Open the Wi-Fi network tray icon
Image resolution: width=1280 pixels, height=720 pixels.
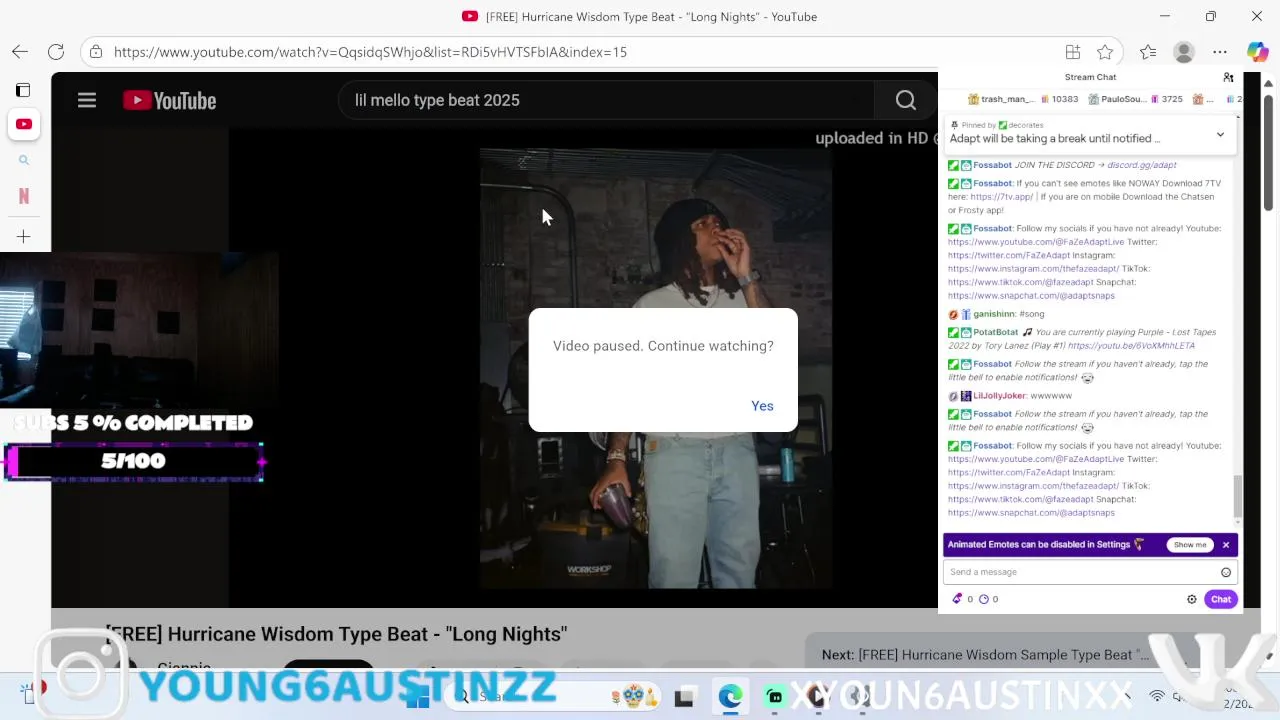click(1157, 696)
